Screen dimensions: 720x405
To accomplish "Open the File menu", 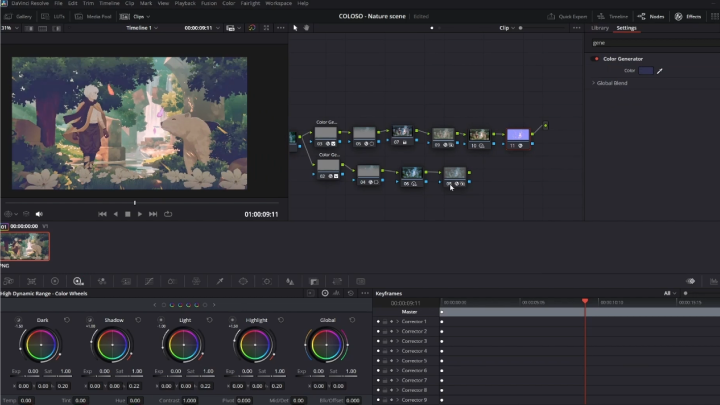I will pos(58,3).
